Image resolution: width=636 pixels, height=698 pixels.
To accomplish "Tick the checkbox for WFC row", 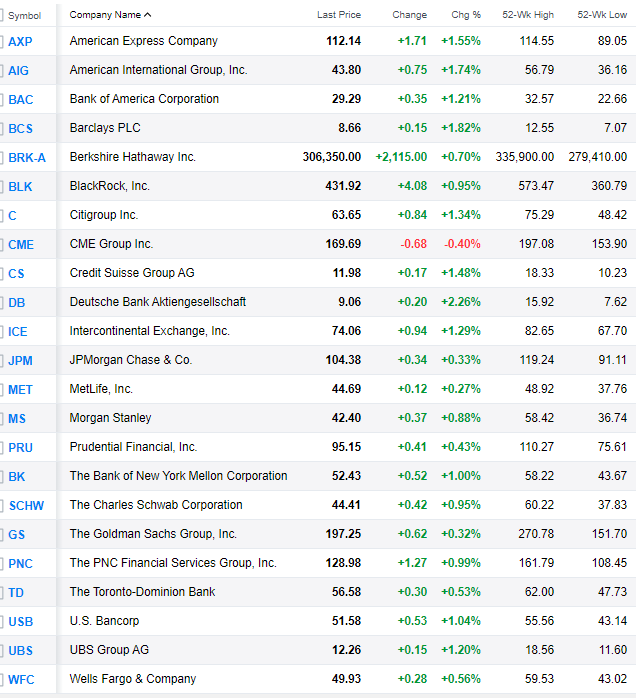I will coord(1,680).
